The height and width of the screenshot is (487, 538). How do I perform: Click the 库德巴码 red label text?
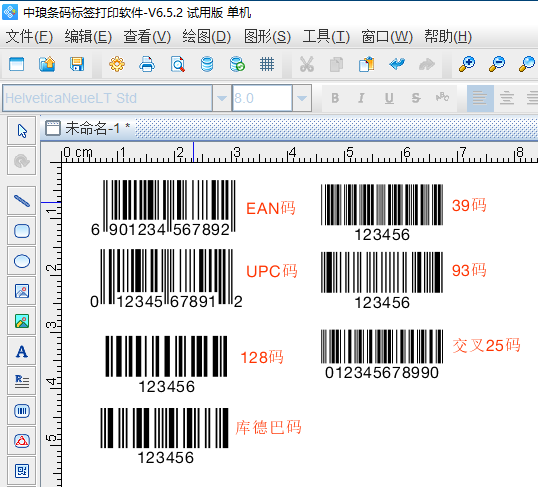coord(268,427)
